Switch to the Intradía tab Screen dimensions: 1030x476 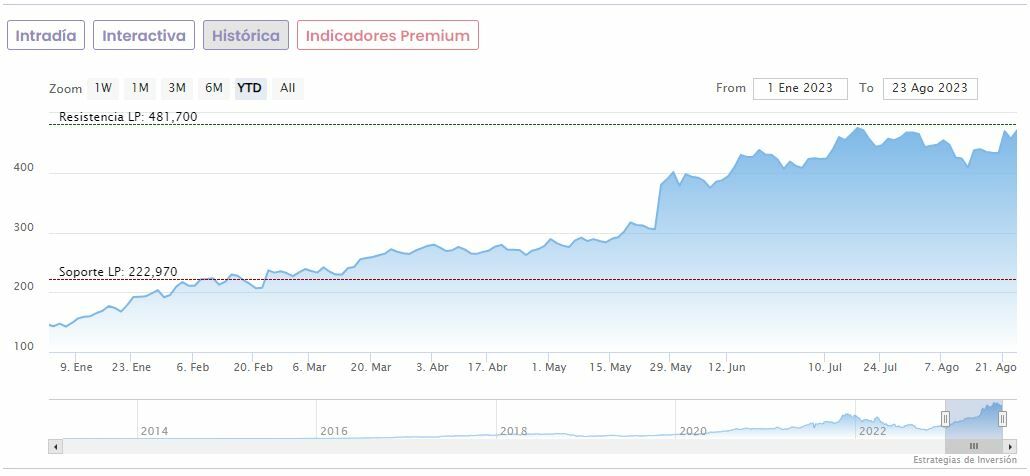pos(46,35)
